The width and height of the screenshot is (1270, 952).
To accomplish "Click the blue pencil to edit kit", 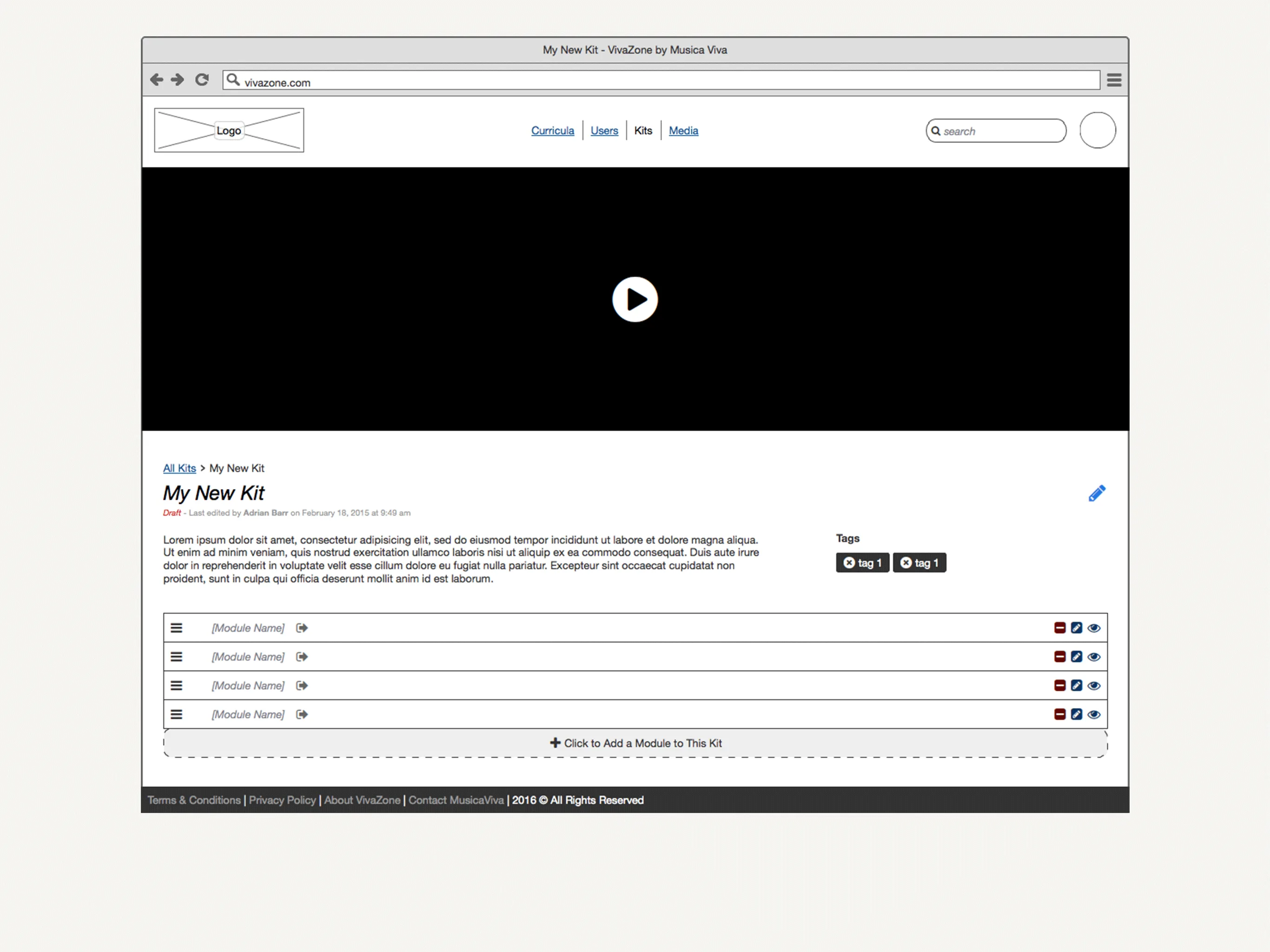I will [x=1097, y=493].
